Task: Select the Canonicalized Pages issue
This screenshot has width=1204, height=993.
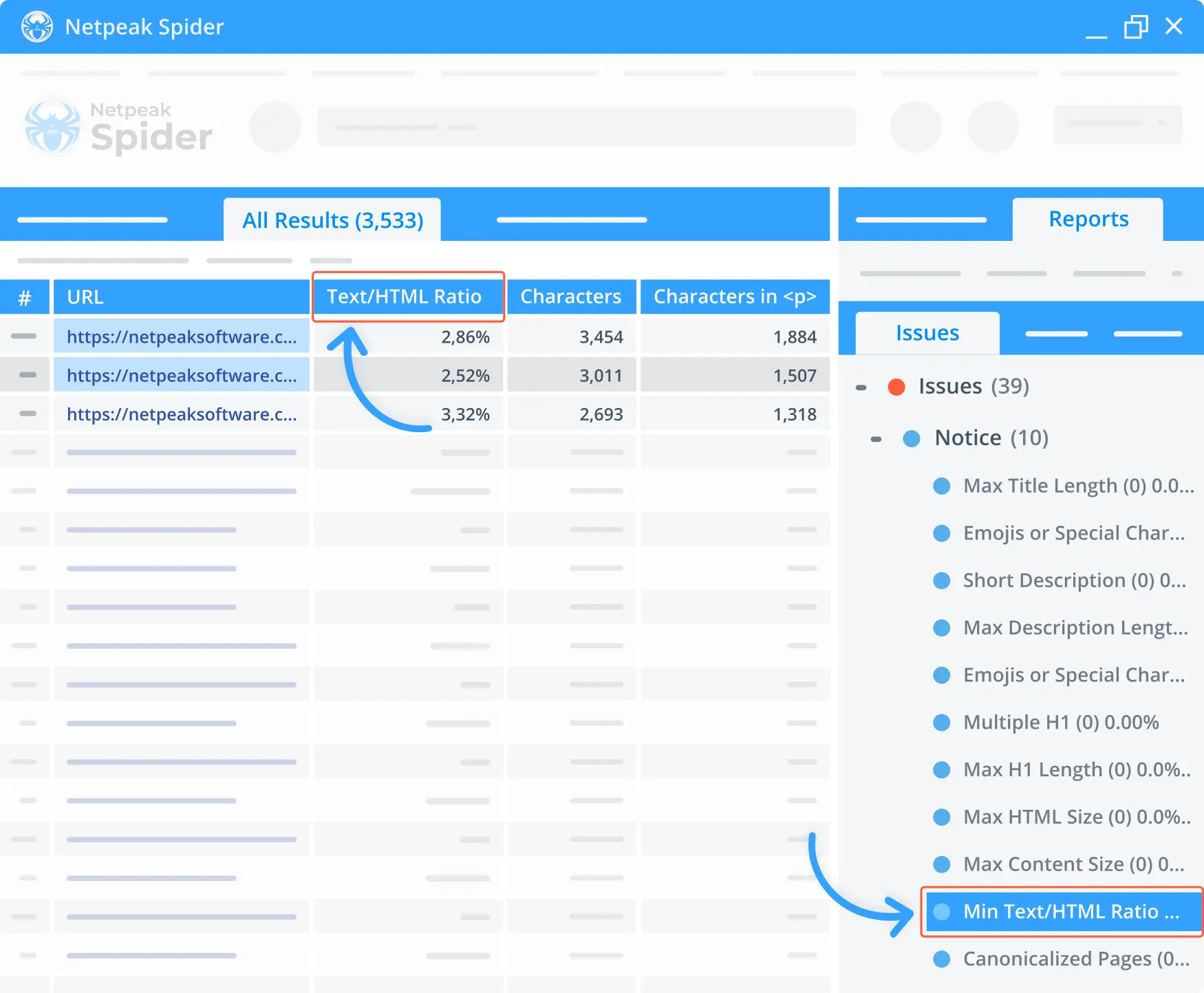Action: pyautogui.click(x=1076, y=959)
